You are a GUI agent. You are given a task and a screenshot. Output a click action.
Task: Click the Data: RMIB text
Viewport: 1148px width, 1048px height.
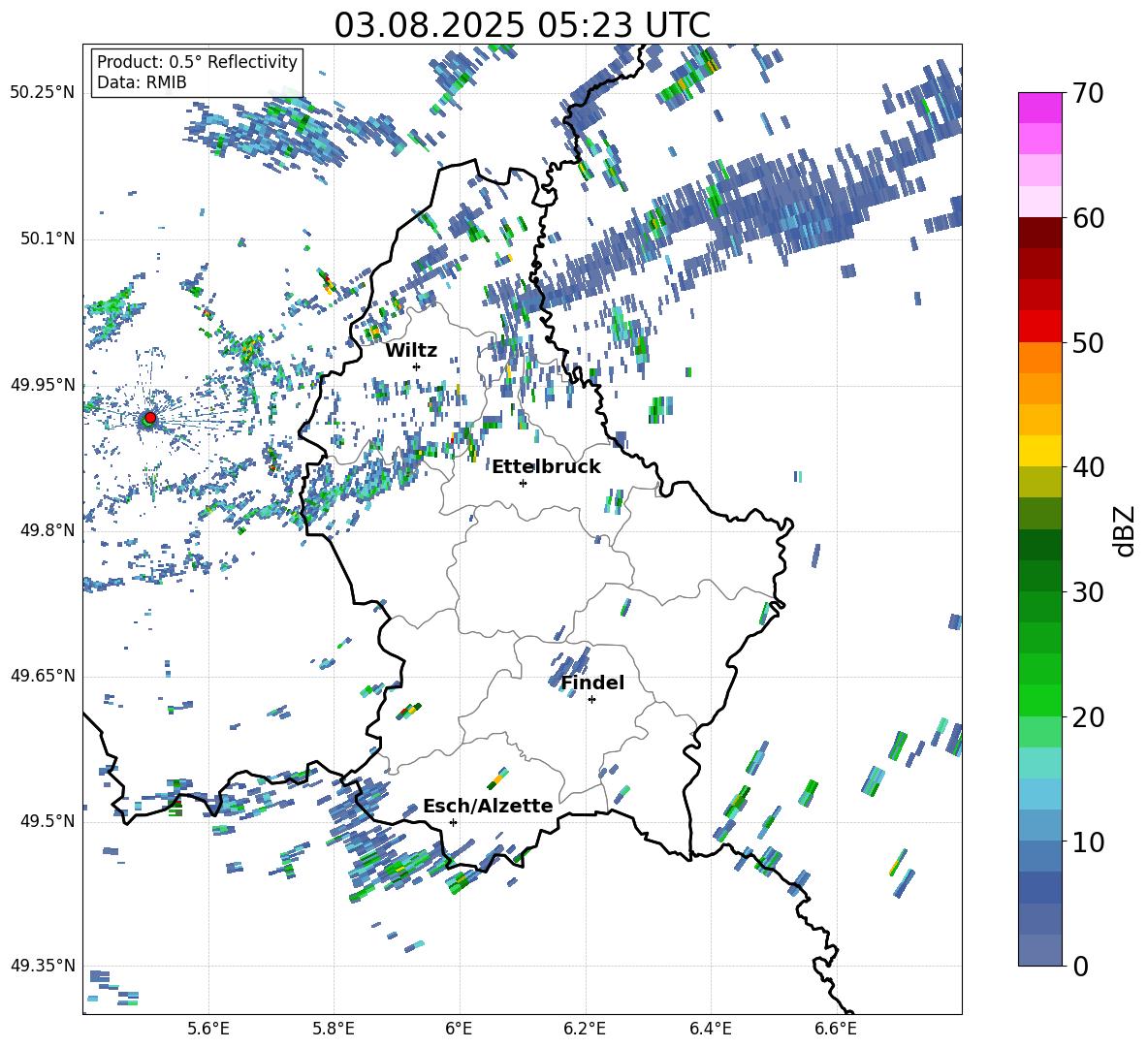coord(142,82)
